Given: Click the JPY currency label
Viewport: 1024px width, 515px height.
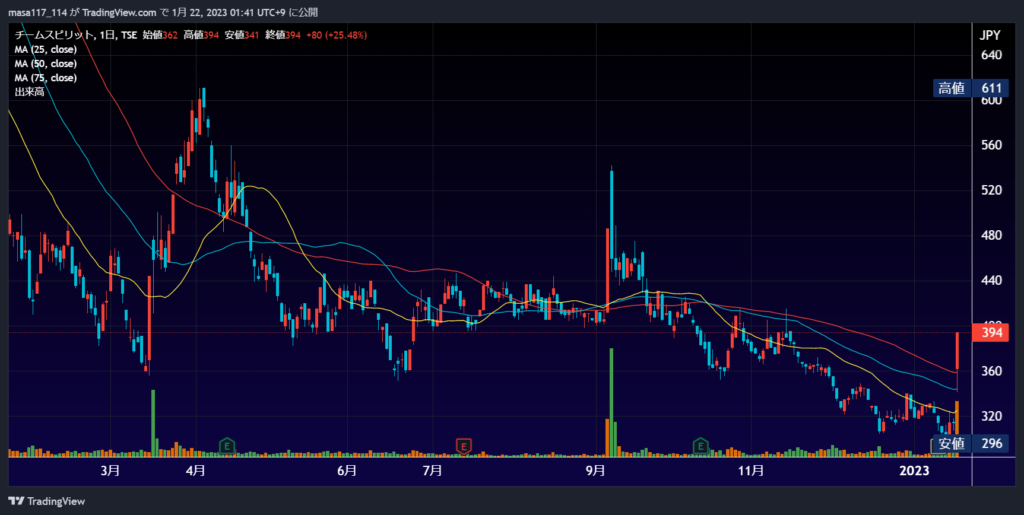Looking at the screenshot, I should coord(990,36).
